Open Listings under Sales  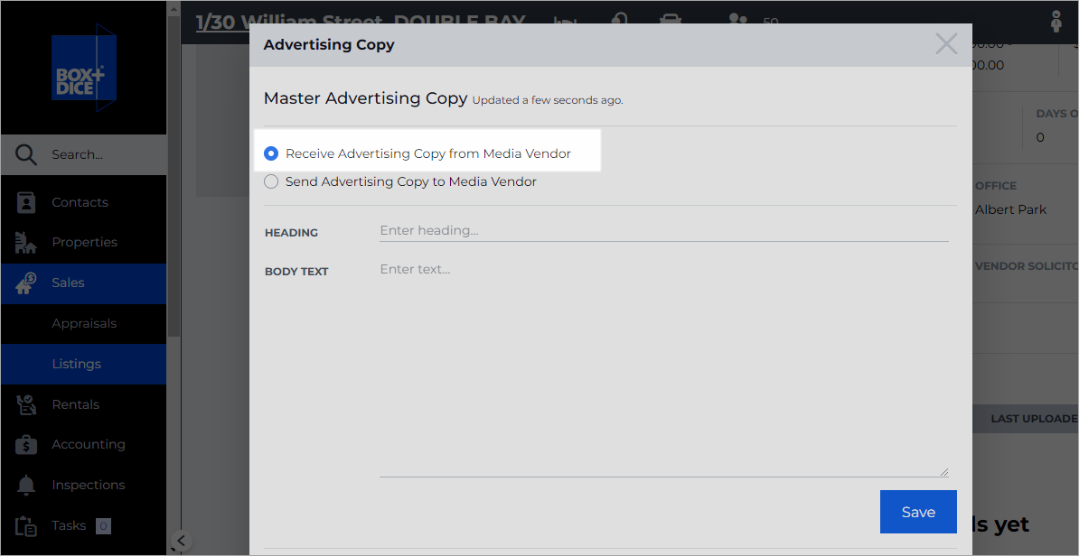click(83, 364)
